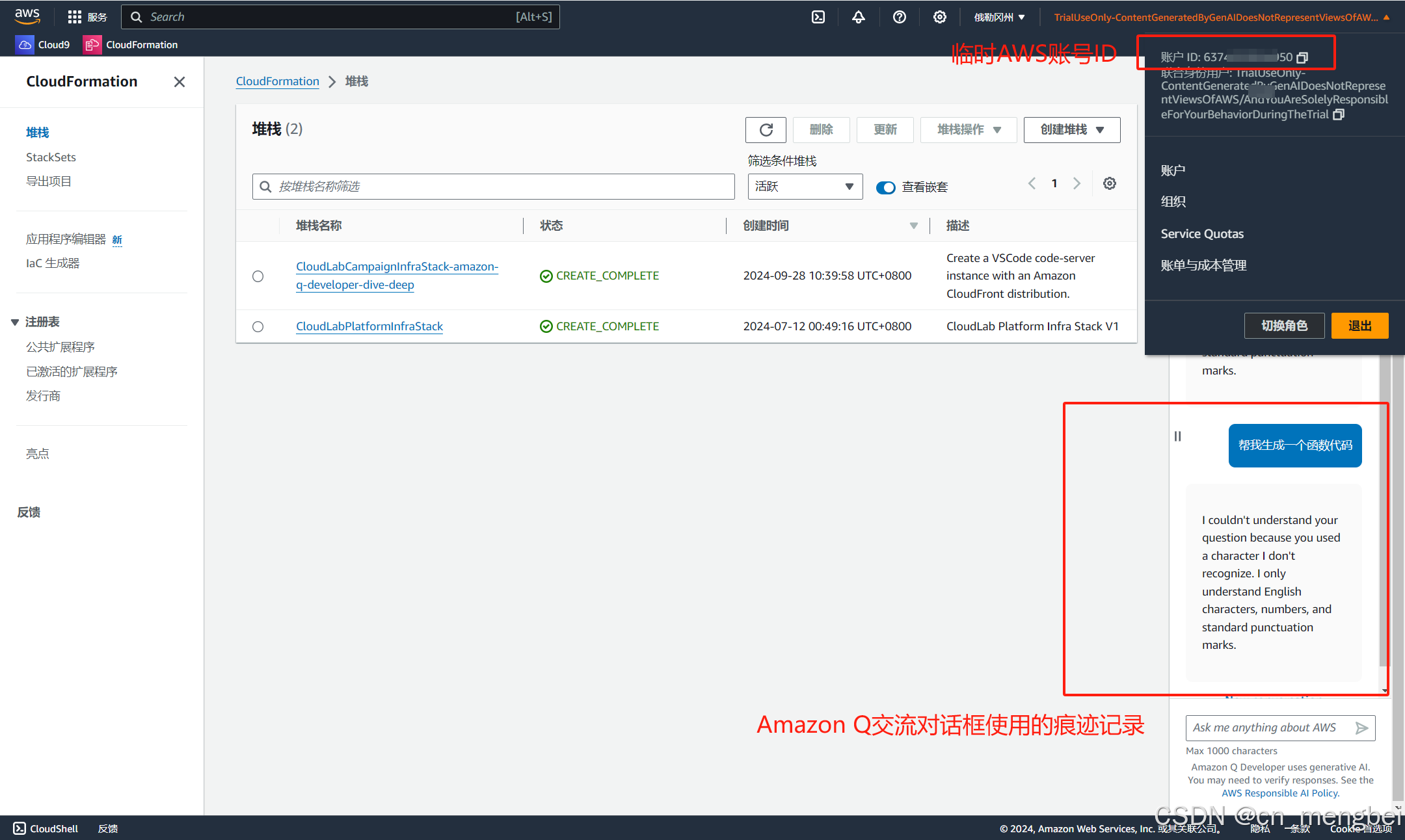Image resolution: width=1405 pixels, height=840 pixels.
Task: Click the Status column header
Action: point(551,226)
